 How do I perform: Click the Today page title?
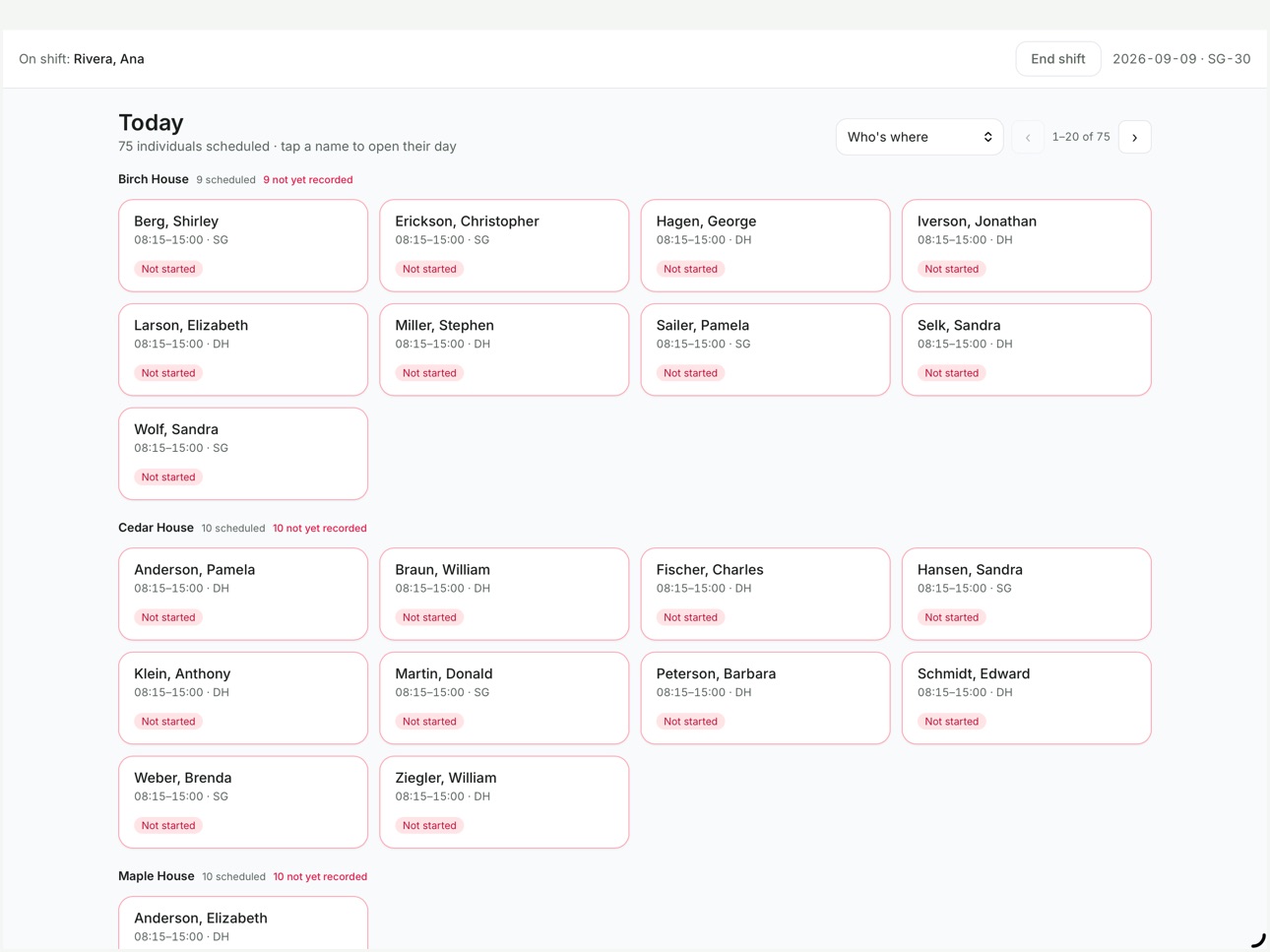(151, 122)
